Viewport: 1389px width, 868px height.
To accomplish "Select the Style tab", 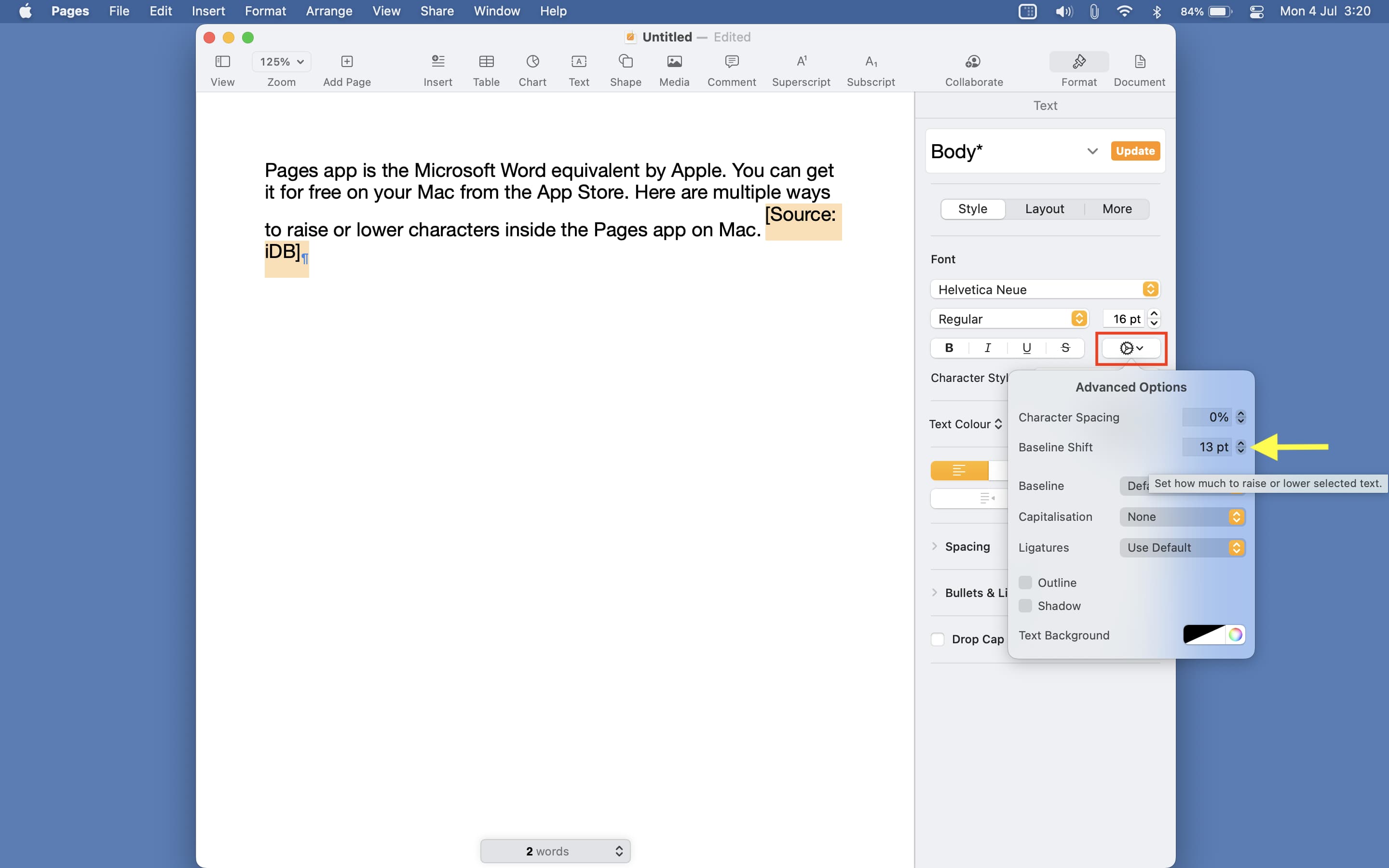I will 972,209.
